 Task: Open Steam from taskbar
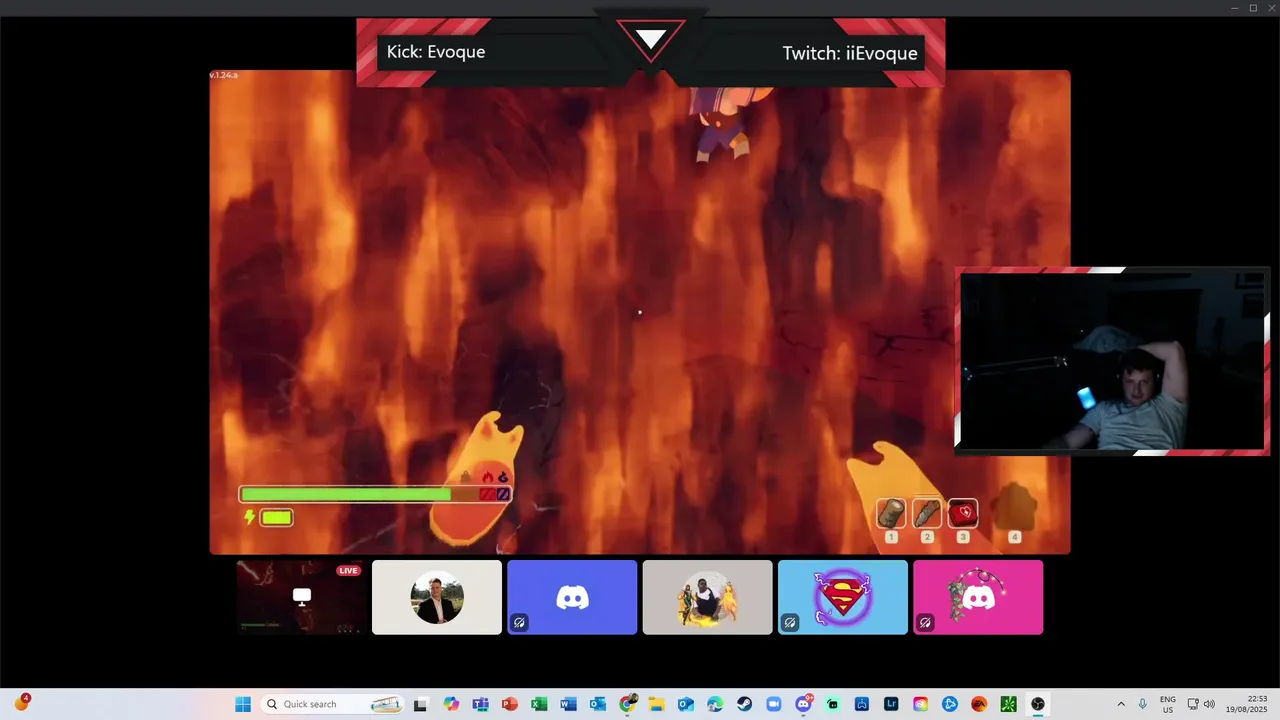744,704
